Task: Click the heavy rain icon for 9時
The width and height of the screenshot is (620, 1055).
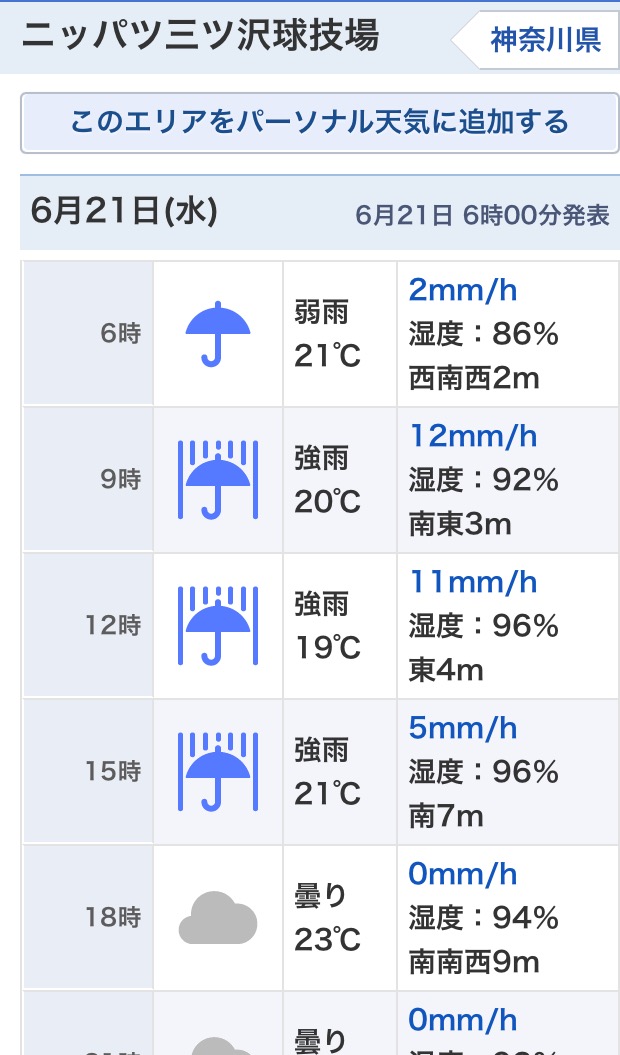Action: coord(218,480)
